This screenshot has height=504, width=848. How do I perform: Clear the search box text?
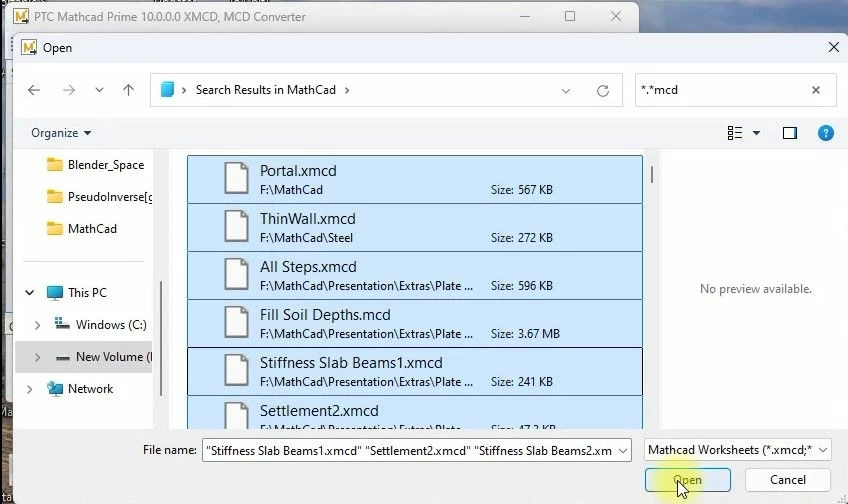coord(816,90)
